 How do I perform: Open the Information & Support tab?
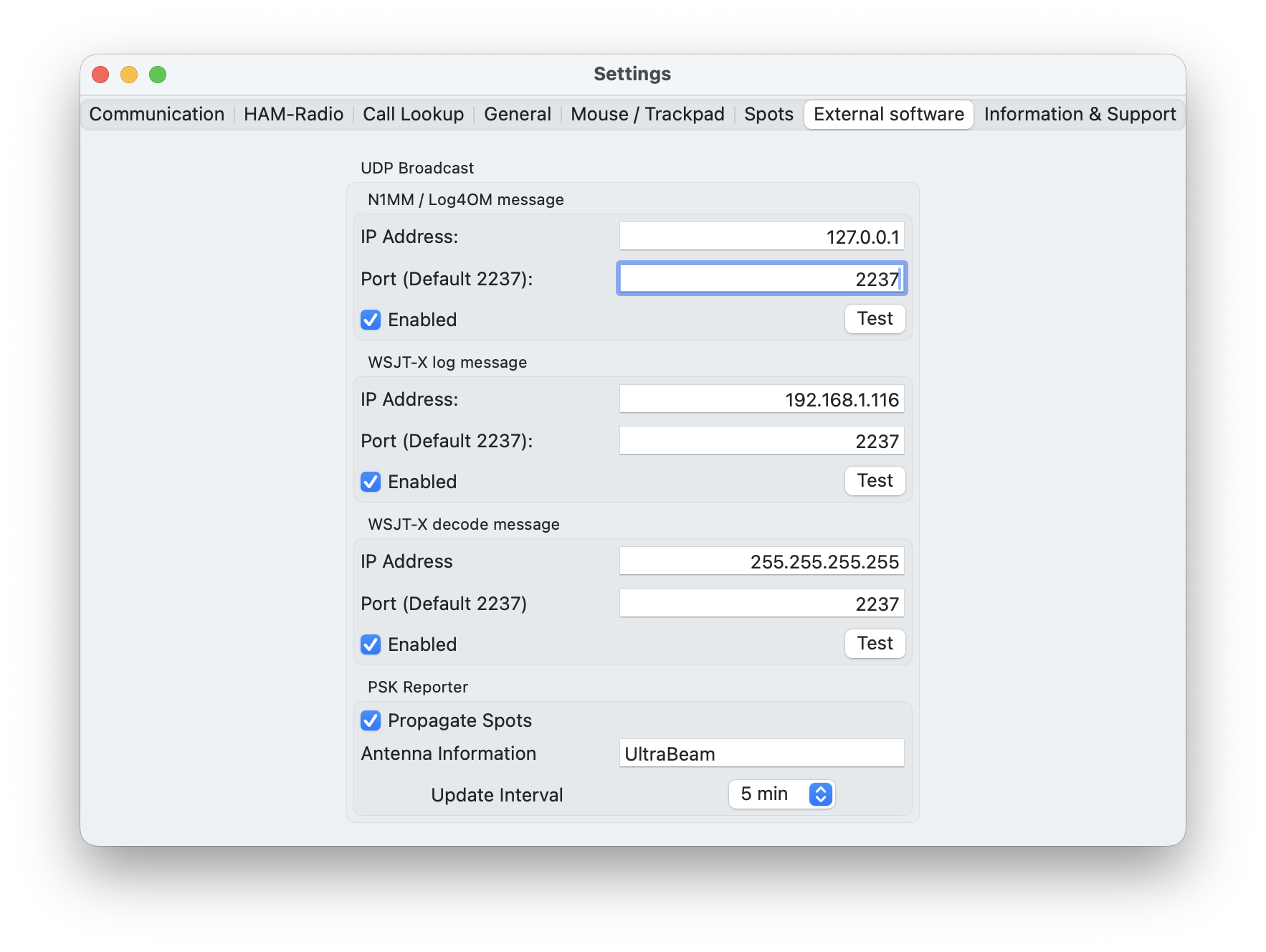pos(1079,115)
